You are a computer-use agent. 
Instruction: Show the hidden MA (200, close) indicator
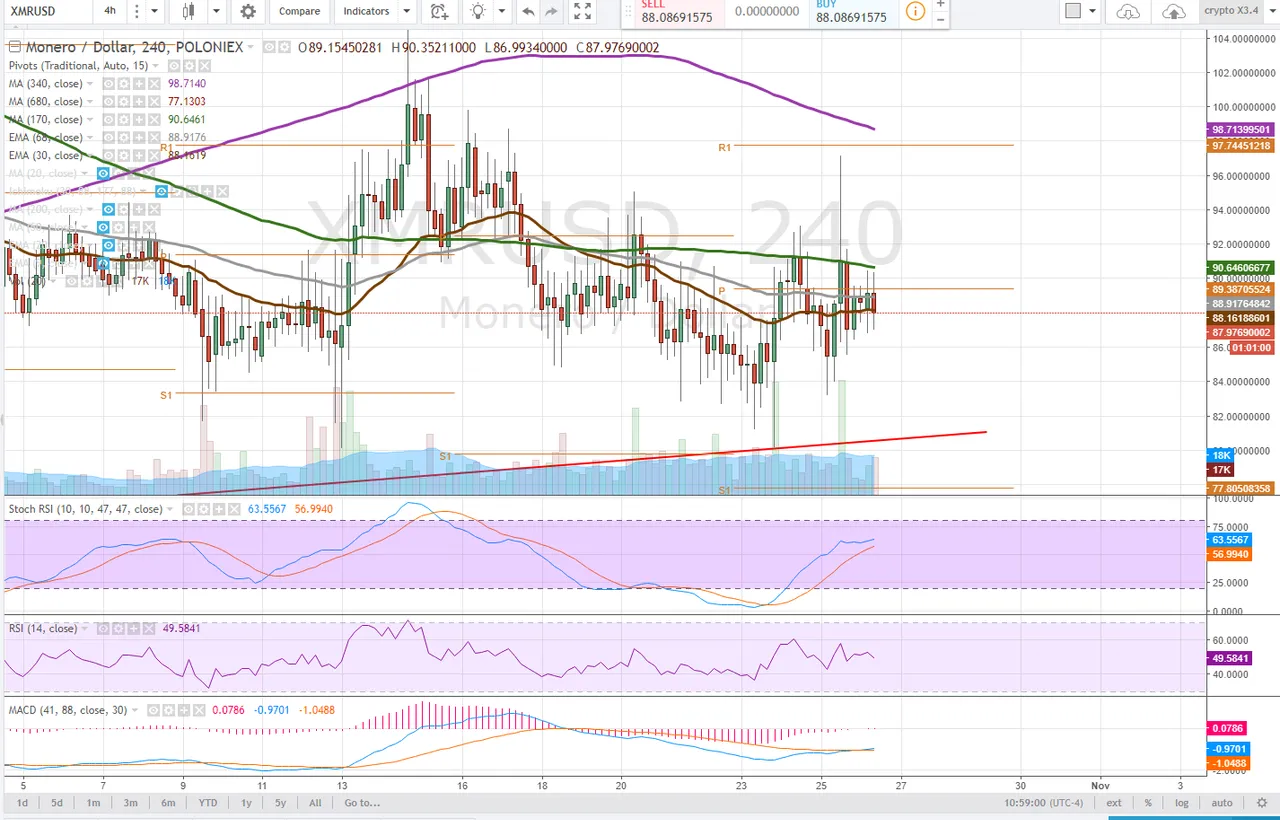coord(108,209)
